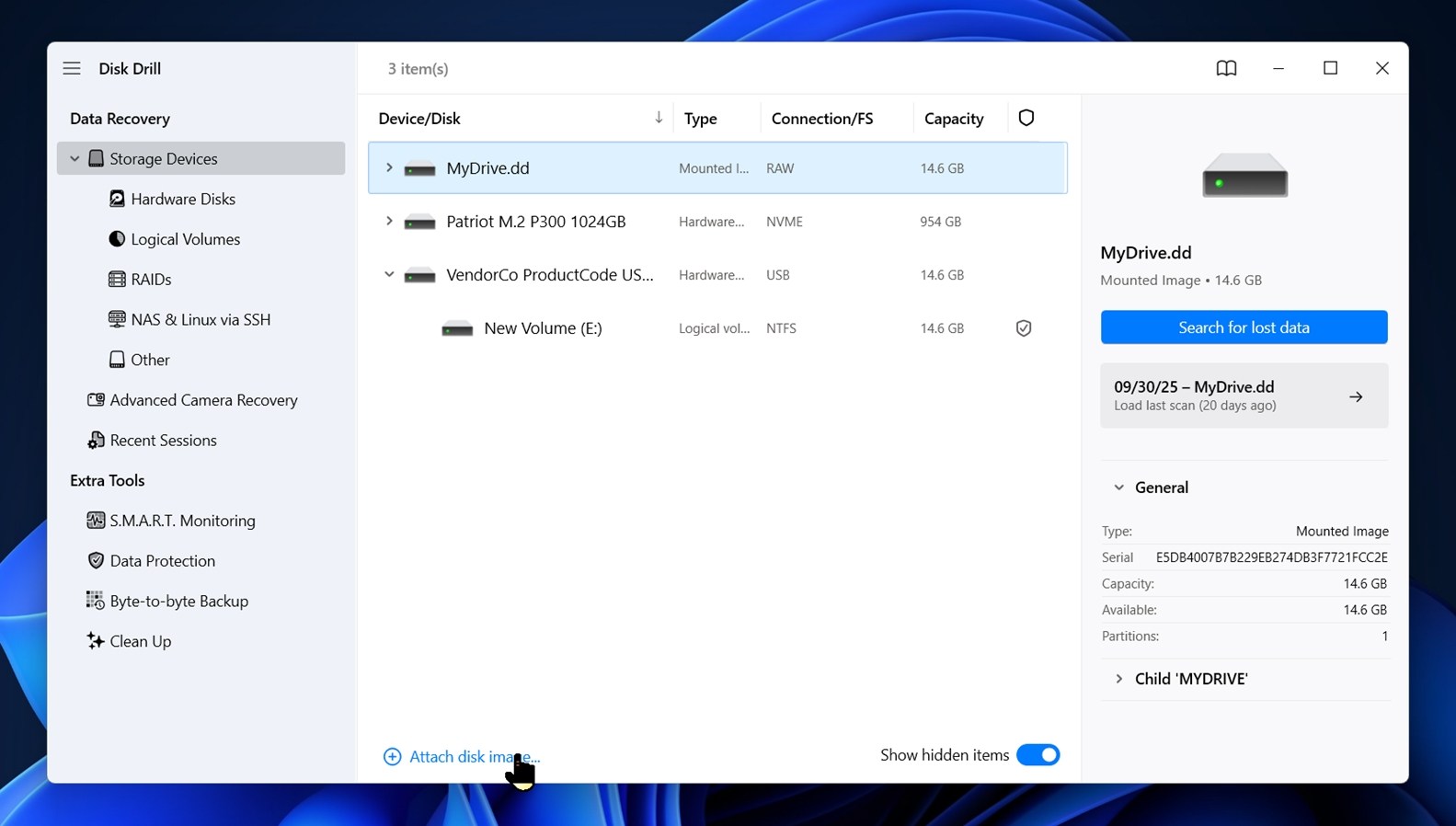The height and width of the screenshot is (826, 1456).
Task: Toggle the Show hidden items switch
Action: [x=1038, y=755]
